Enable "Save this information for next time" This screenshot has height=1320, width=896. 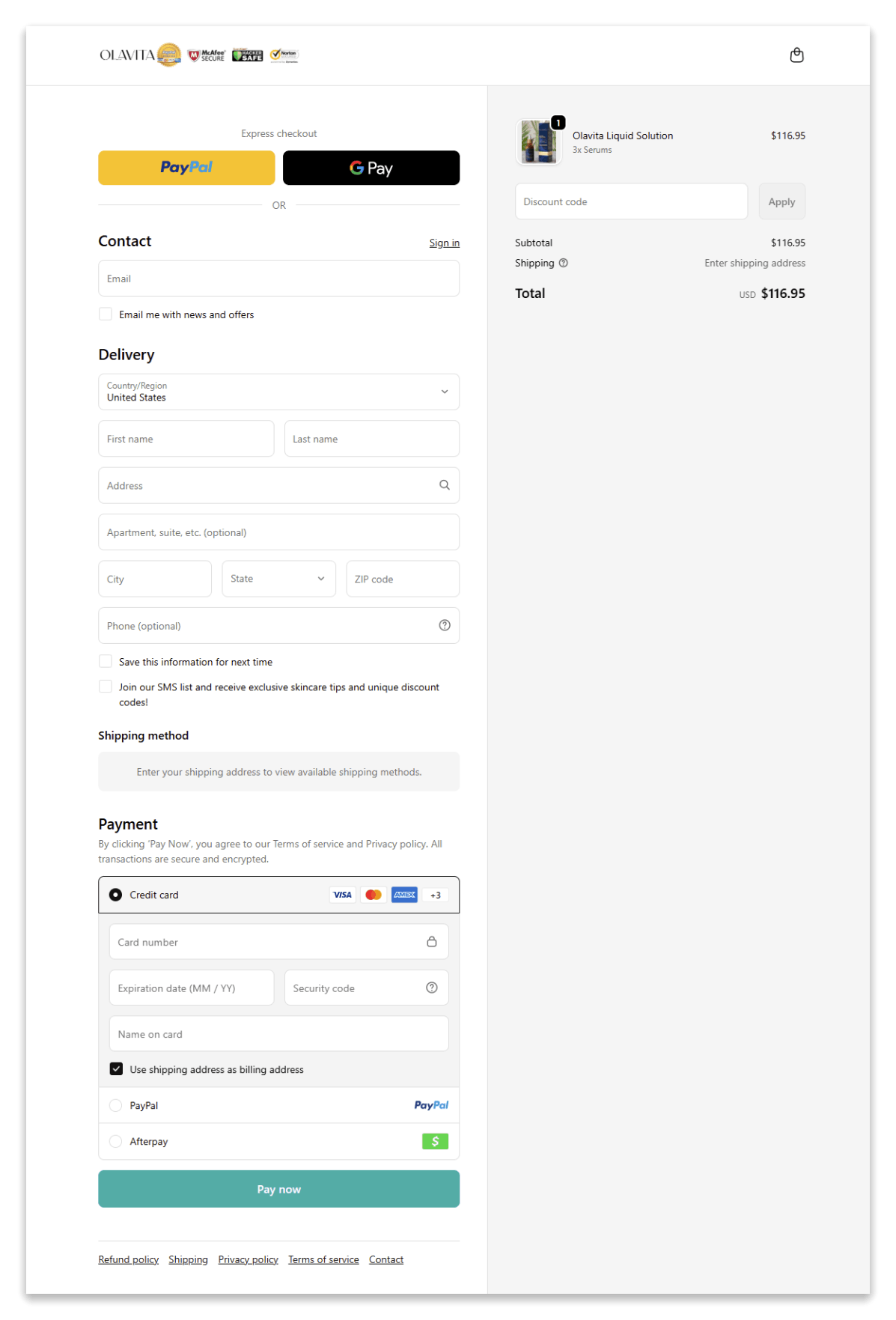(x=106, y=660)
